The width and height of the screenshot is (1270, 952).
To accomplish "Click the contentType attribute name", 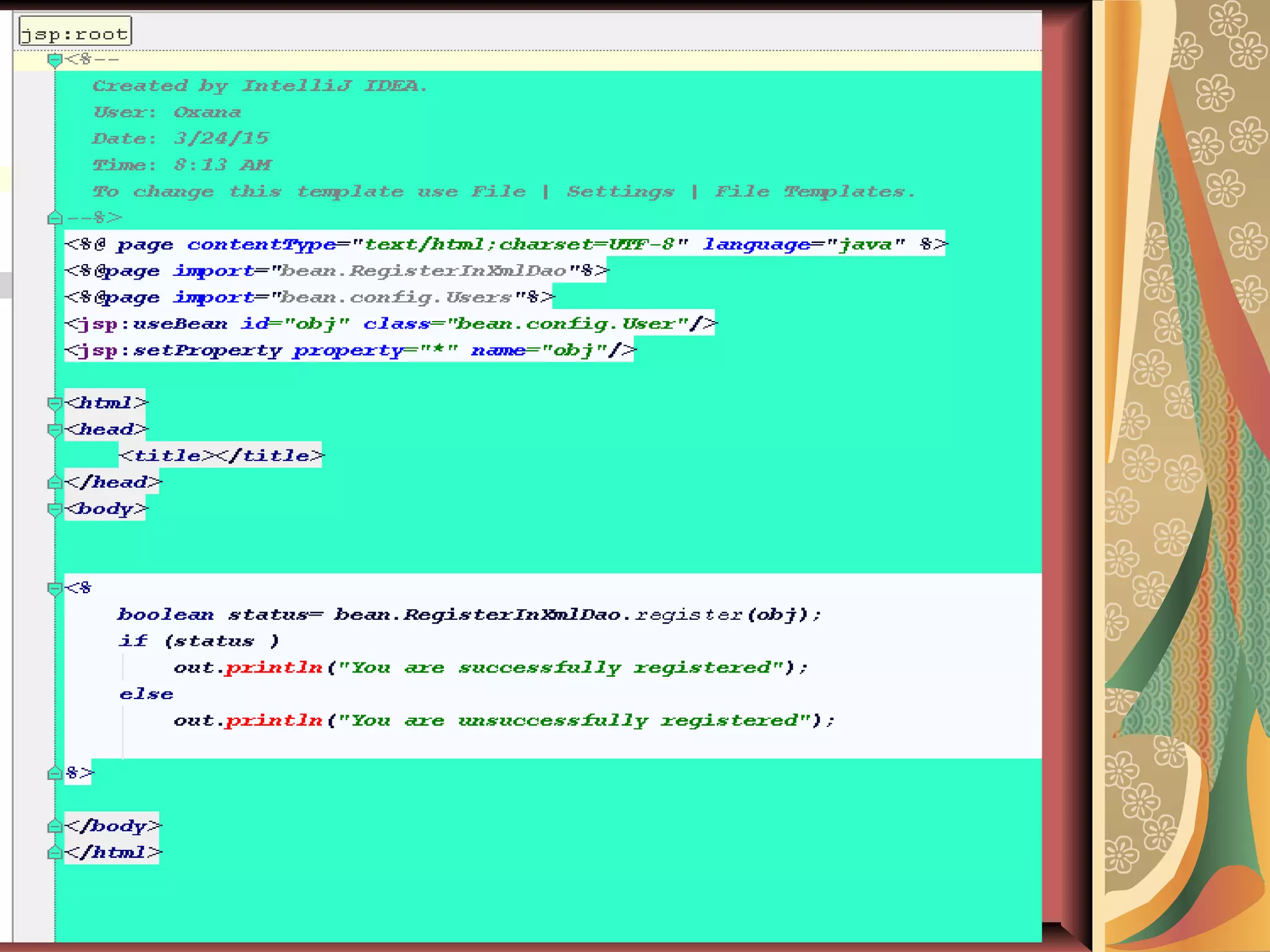I will (x=261, y=244).
